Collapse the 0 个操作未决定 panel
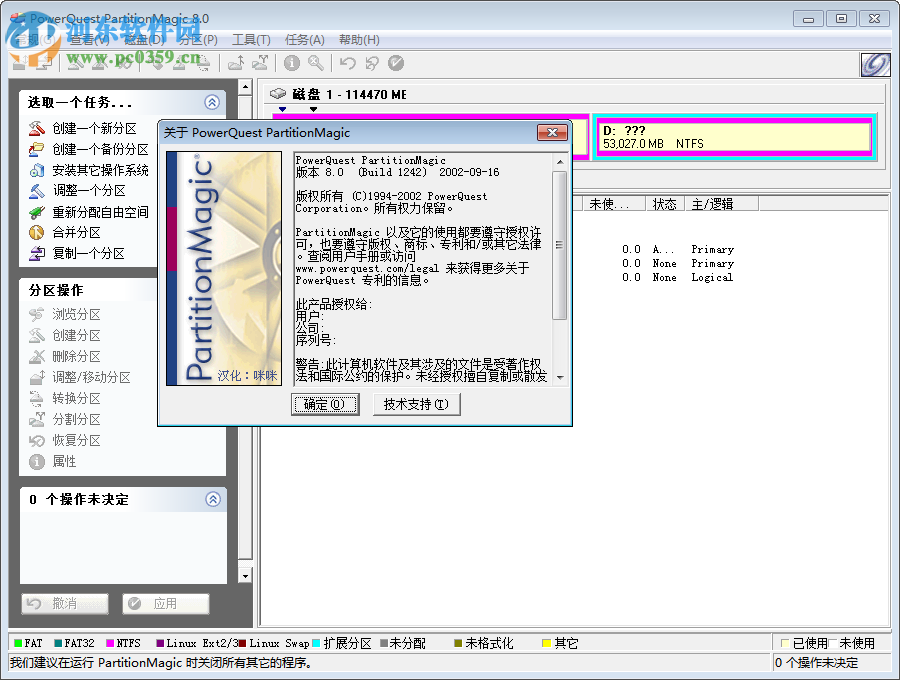This screenshot has height=680, width=900. [211, 499]
